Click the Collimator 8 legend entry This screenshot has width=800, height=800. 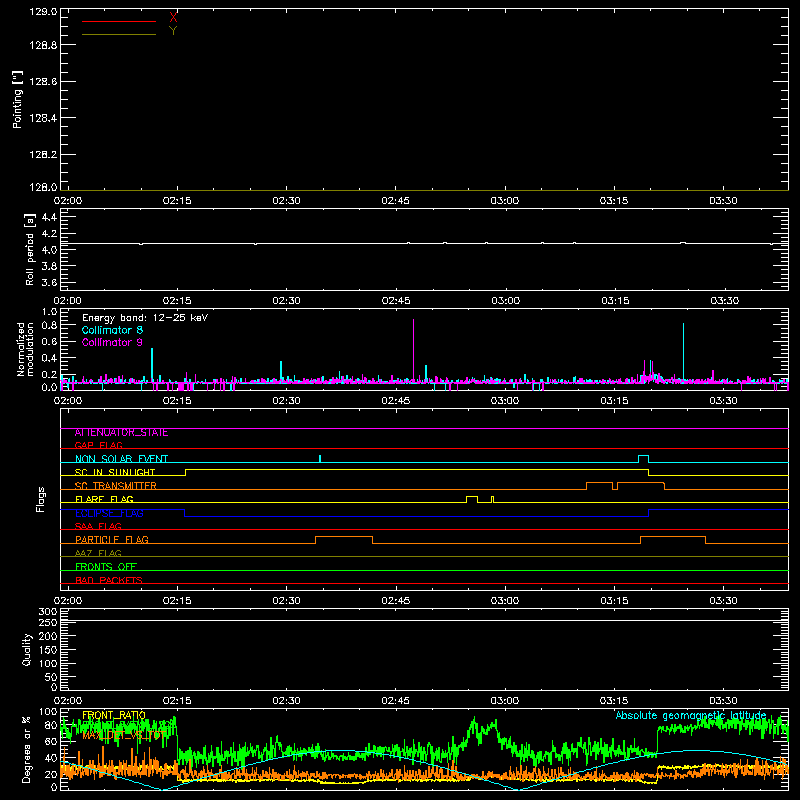[112, 330]
